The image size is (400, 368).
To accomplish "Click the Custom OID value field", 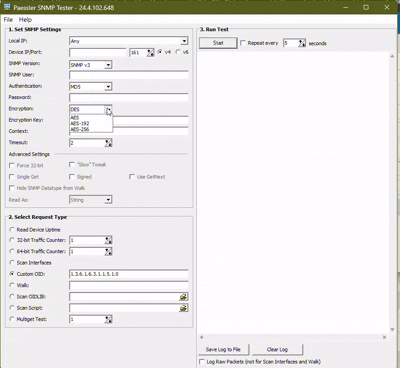I will coord(129,274).
